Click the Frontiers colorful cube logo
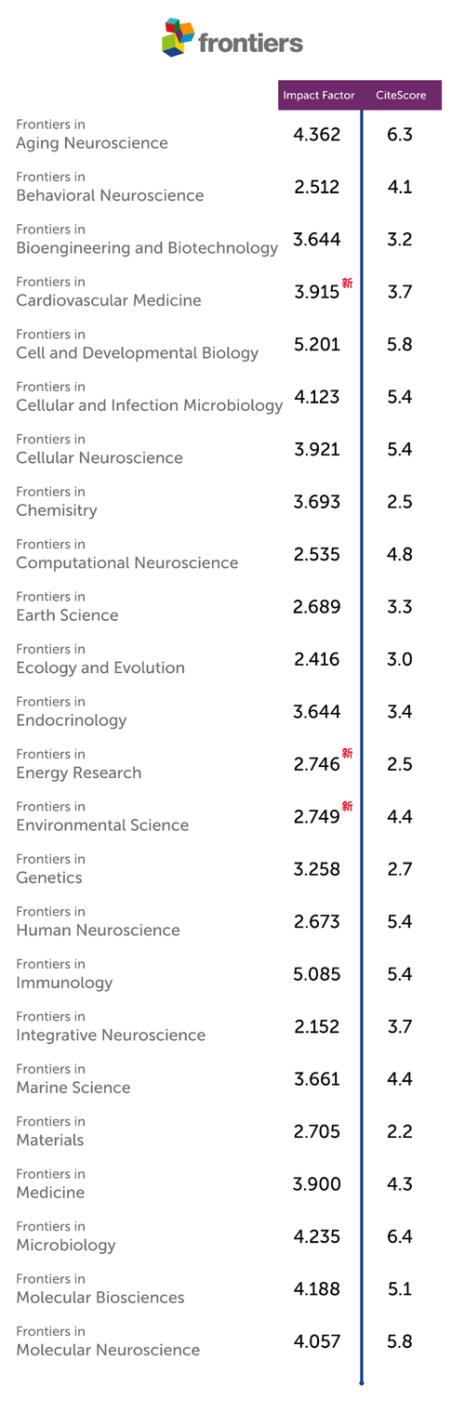The image size is (465, 1412). click(x=178, y=37)
